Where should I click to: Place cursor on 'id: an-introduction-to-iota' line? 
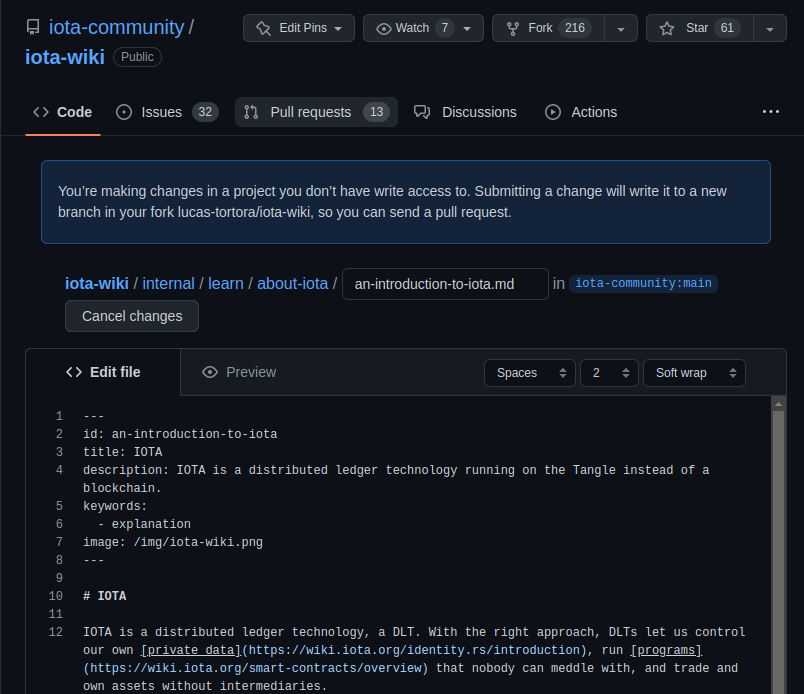[180, 434]
